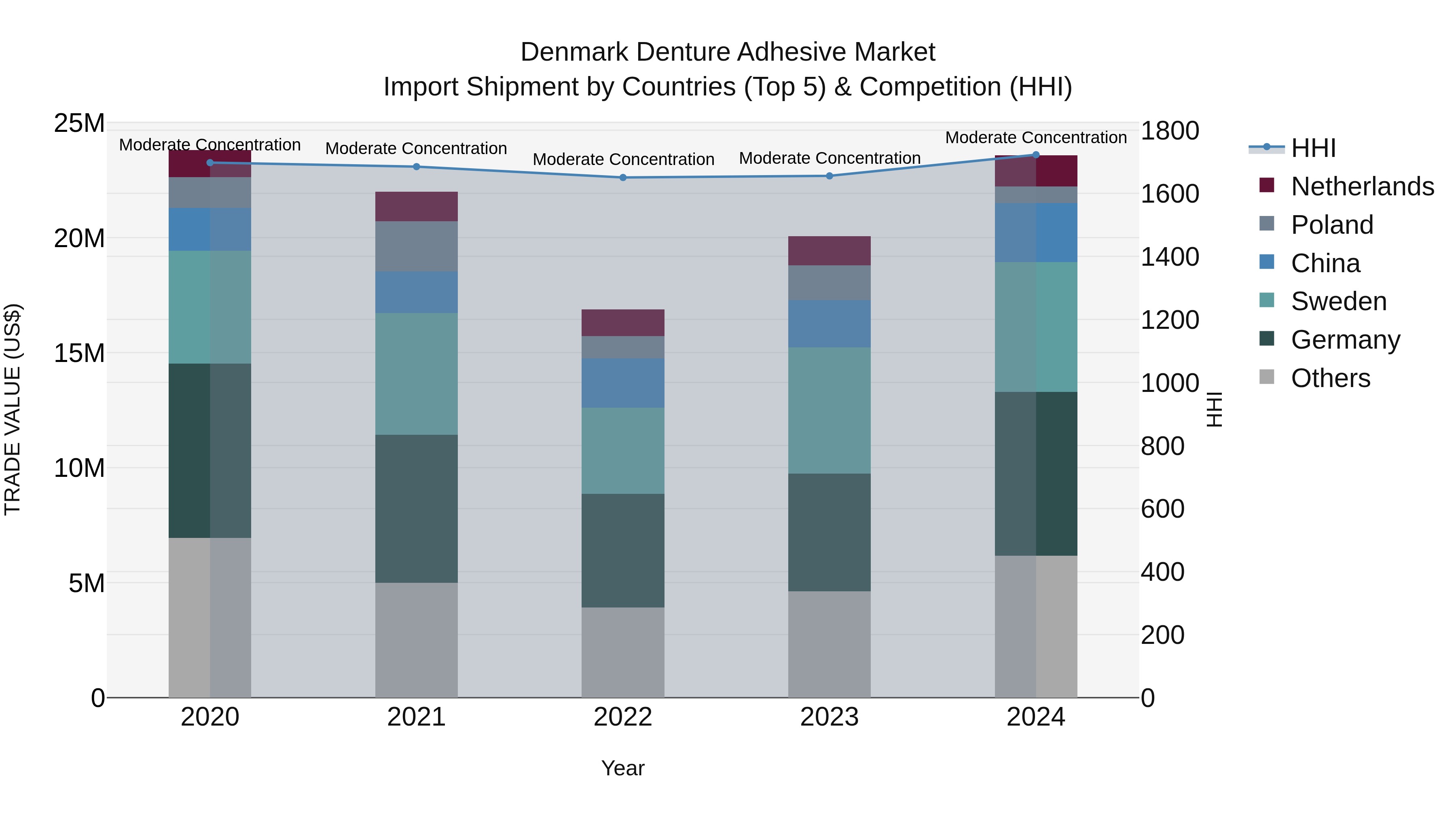This screenshot has height=819, width=1456.
Task: Click the Poland segment of the 2021 bar
Action: [417, 246]
